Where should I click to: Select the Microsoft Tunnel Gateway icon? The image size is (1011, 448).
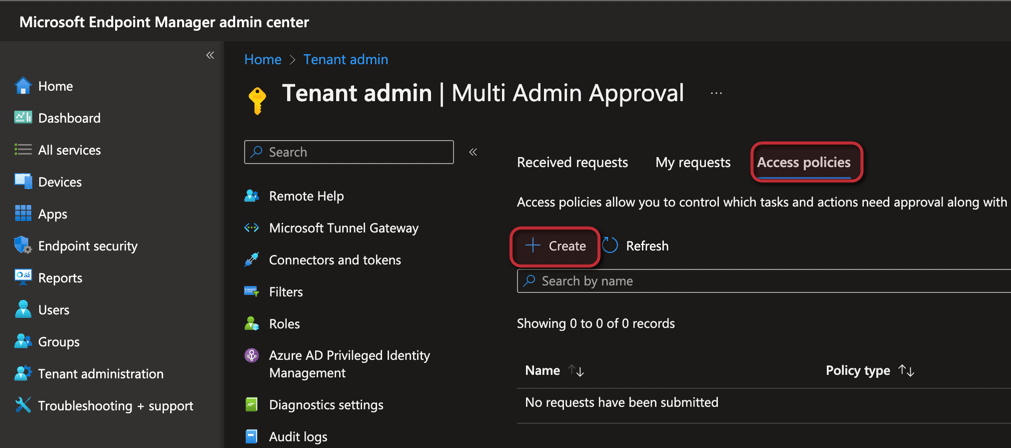coord(252,228)
